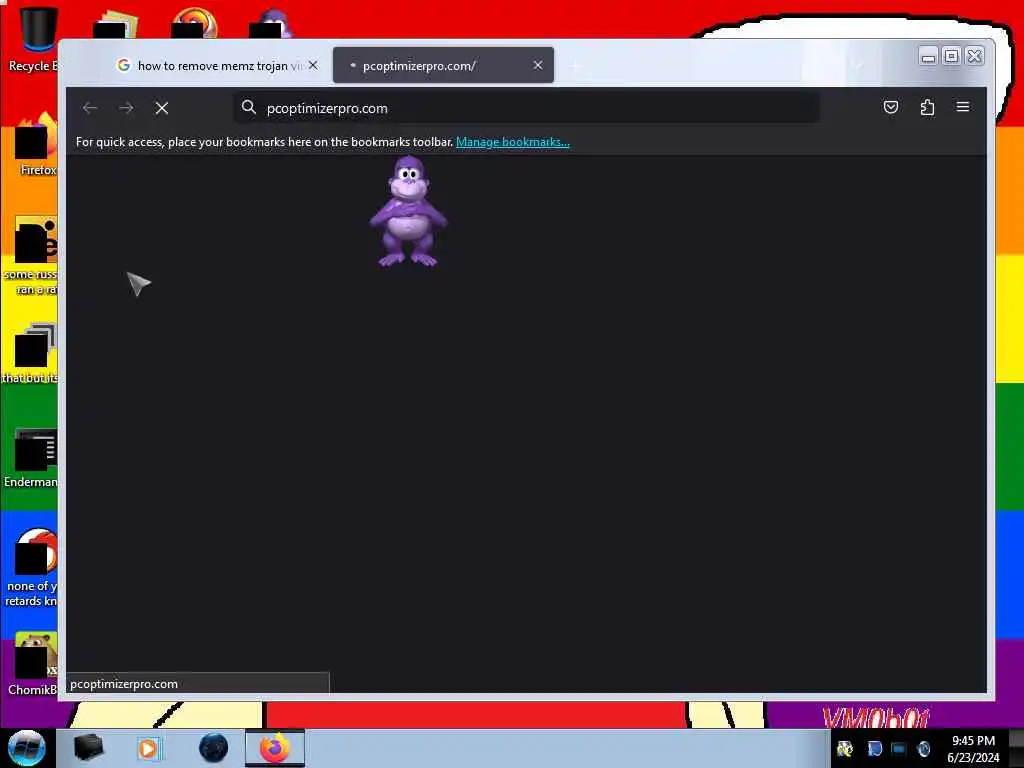Close the 'how to remove memz trojan' tab

313,65
